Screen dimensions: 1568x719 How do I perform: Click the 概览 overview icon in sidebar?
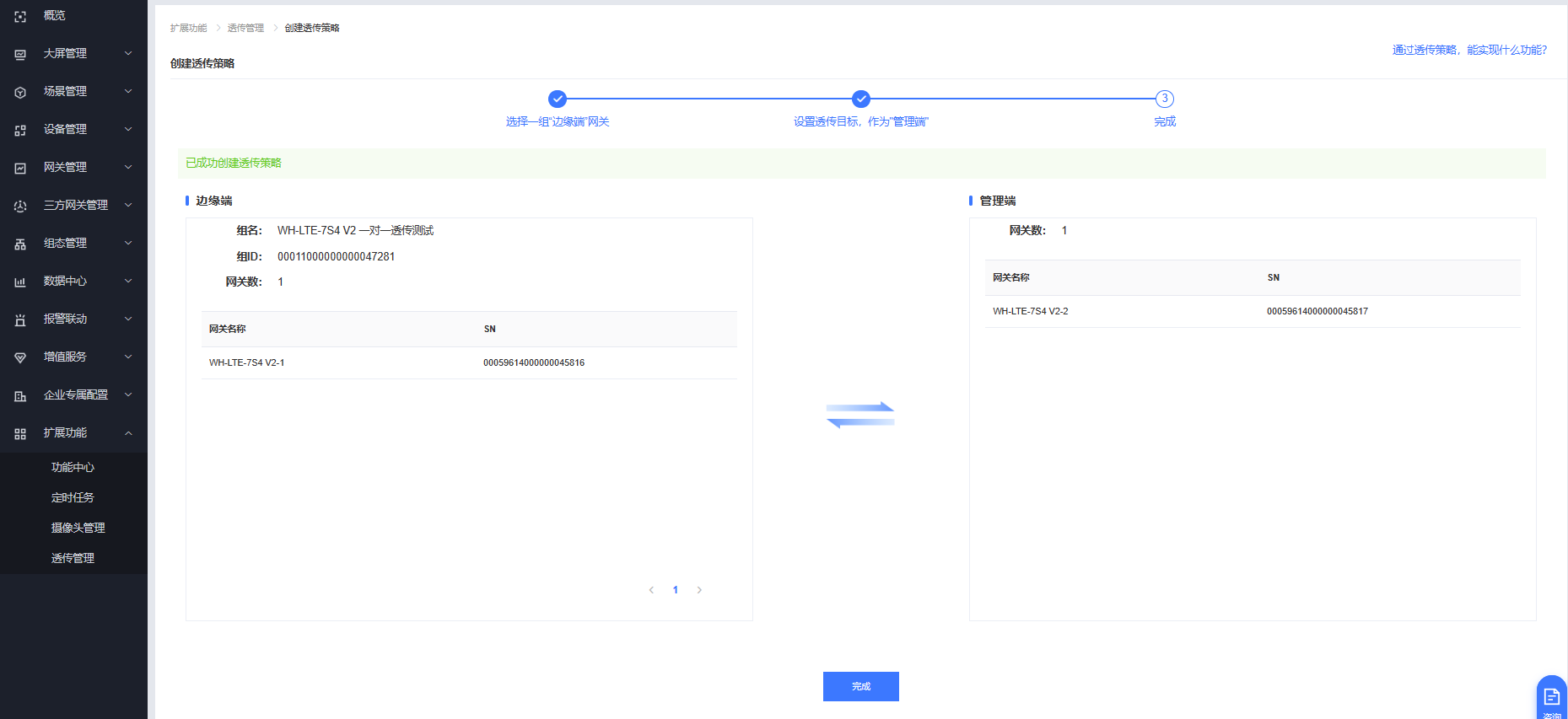click(20, 16)
